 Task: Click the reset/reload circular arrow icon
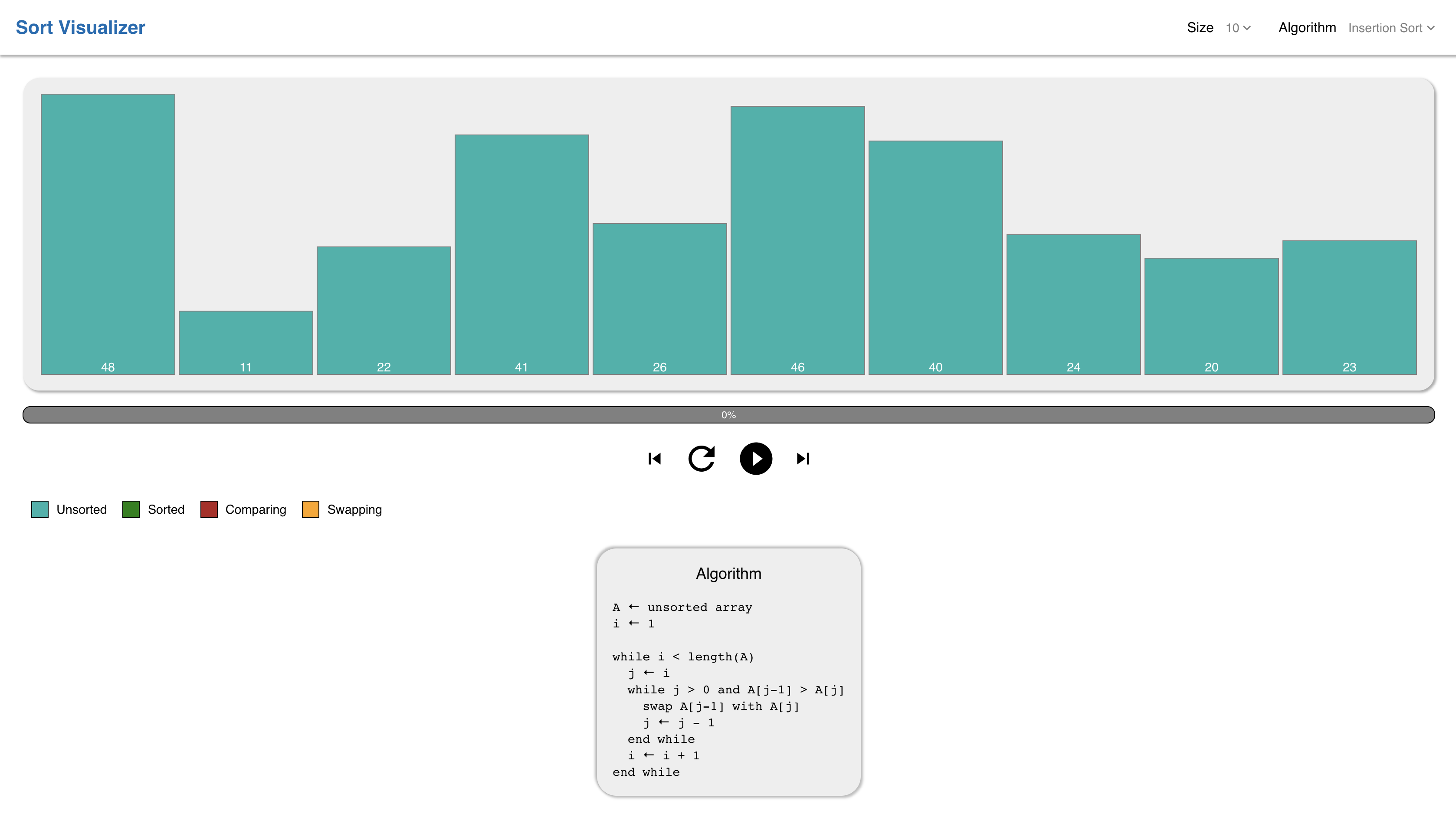pos(702,459)
